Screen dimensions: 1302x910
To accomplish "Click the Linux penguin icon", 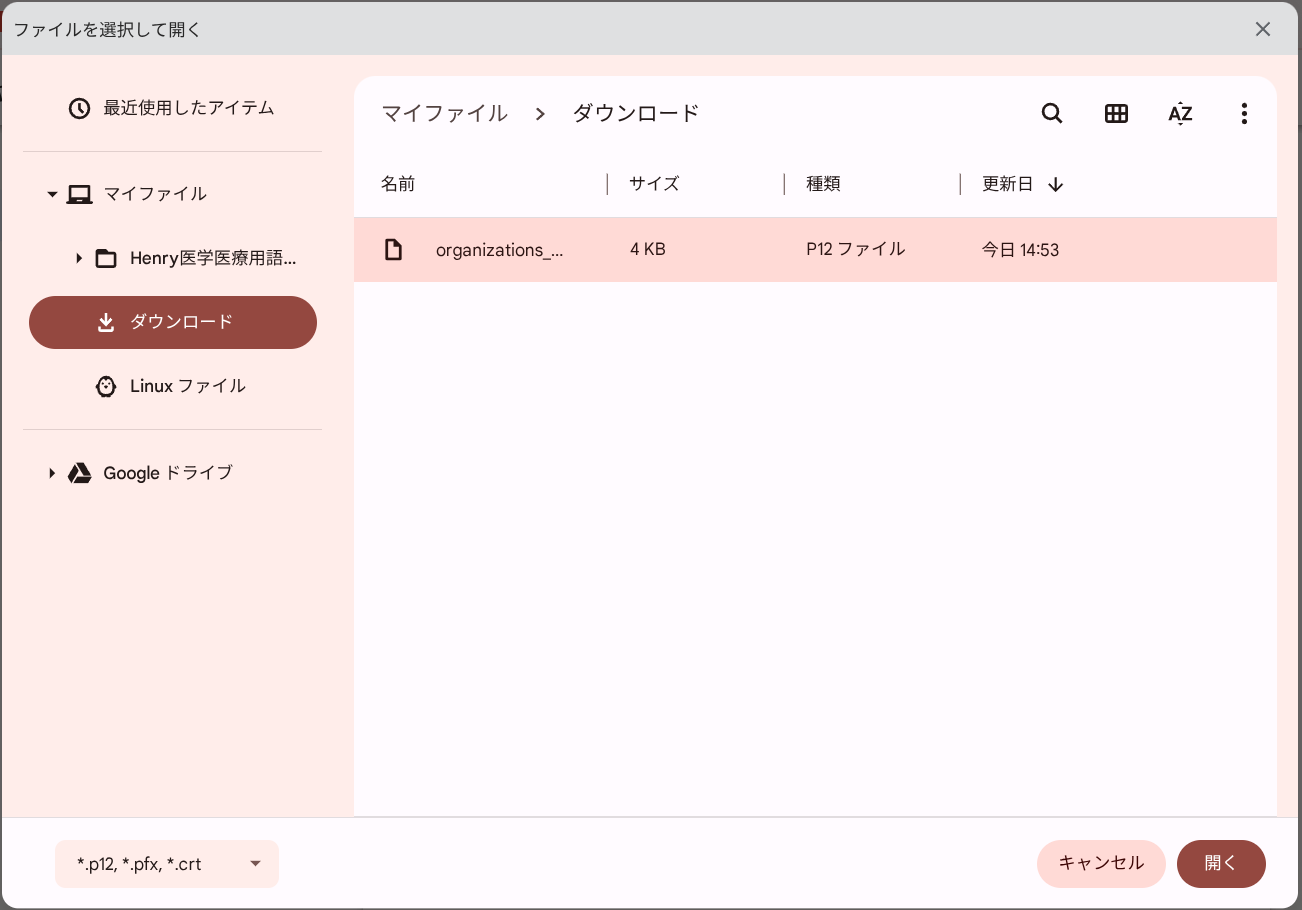I will pos(106,386).
